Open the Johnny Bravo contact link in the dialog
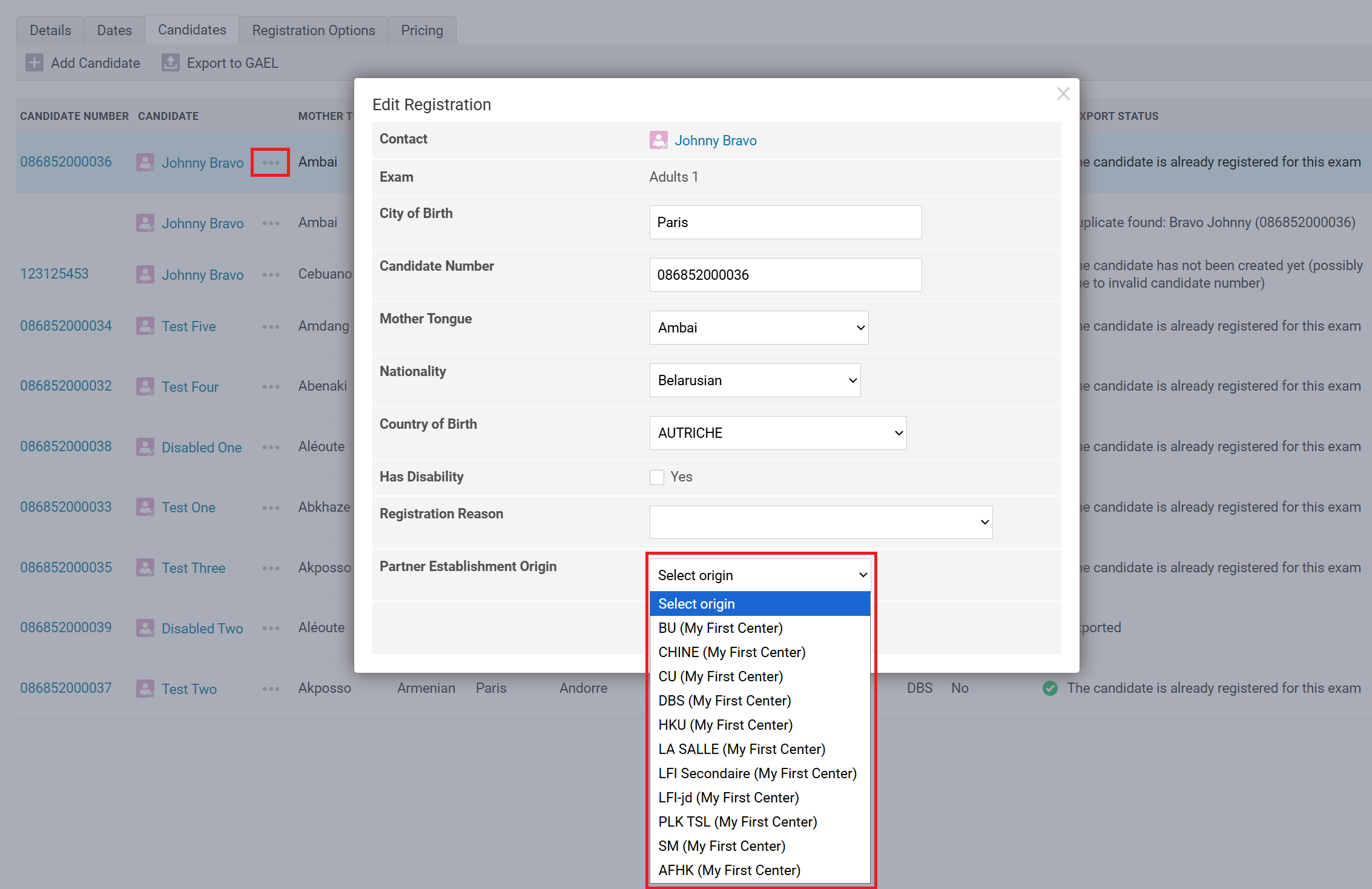Viewport: 1372px width, 889px height. 715,140
